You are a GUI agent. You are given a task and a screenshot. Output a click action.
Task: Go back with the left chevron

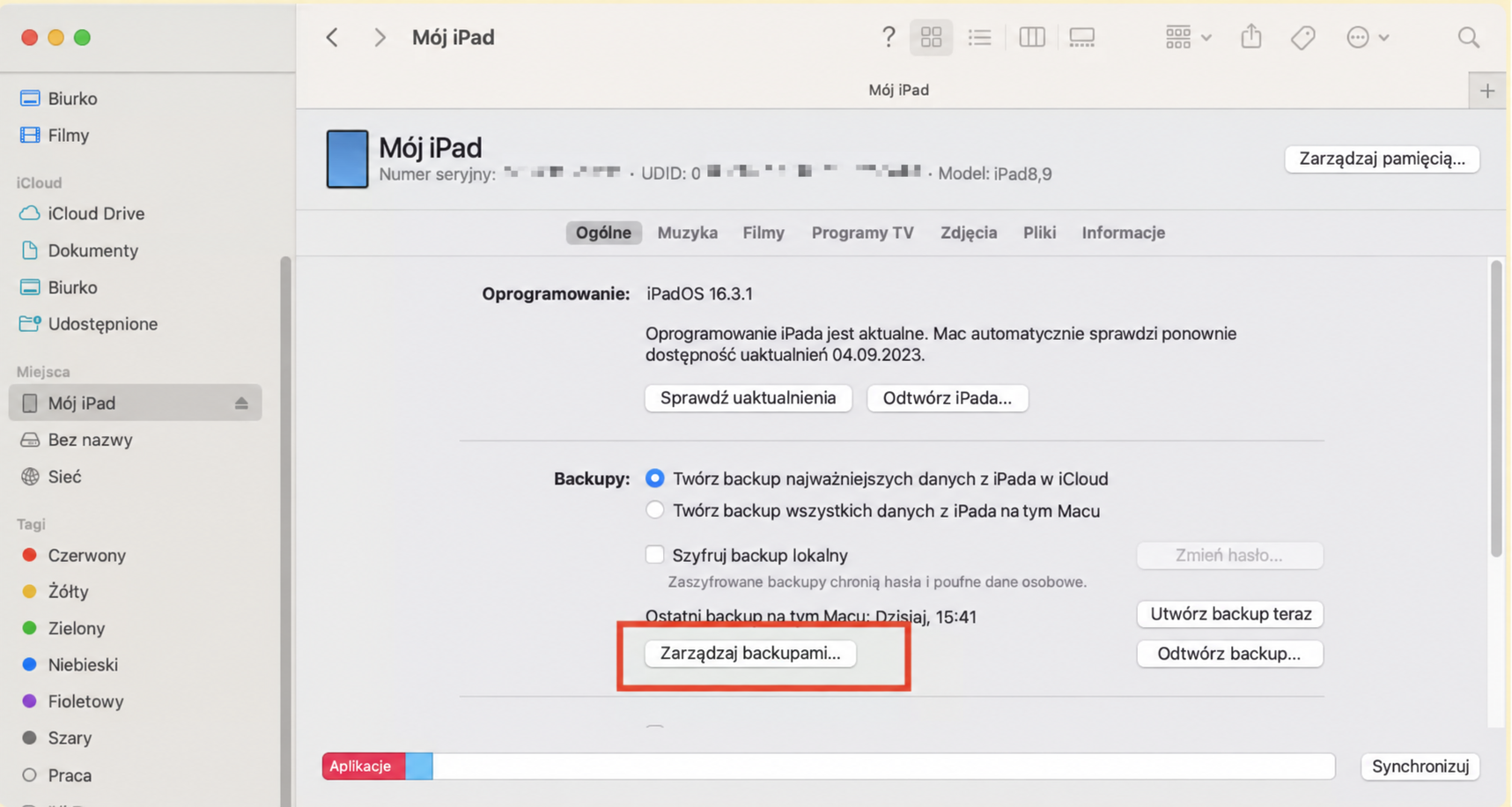332,37
